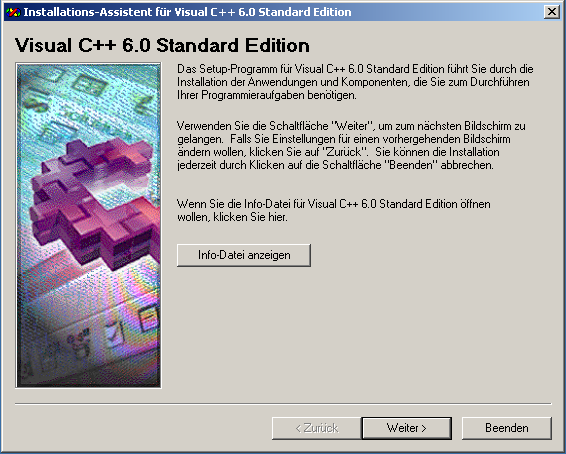This screenshot has width=566, height=454.
Task: Close the Installations-Assistent window with X
Action: pyautogui.click(x=552, y=12)
